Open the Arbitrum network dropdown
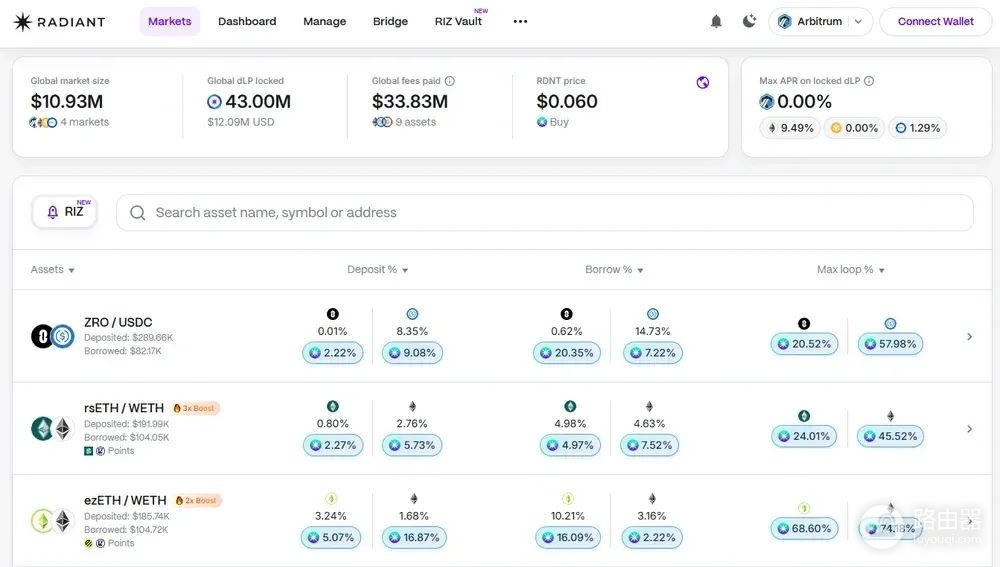 (x=820, y=22)
